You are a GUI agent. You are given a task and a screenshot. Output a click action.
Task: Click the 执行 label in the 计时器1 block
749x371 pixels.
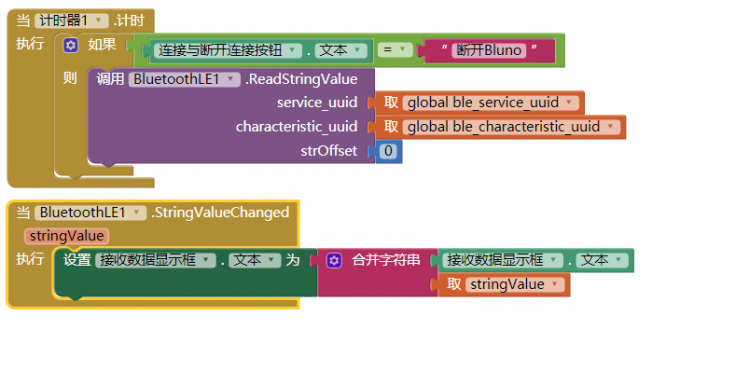[x=30, y=44]
